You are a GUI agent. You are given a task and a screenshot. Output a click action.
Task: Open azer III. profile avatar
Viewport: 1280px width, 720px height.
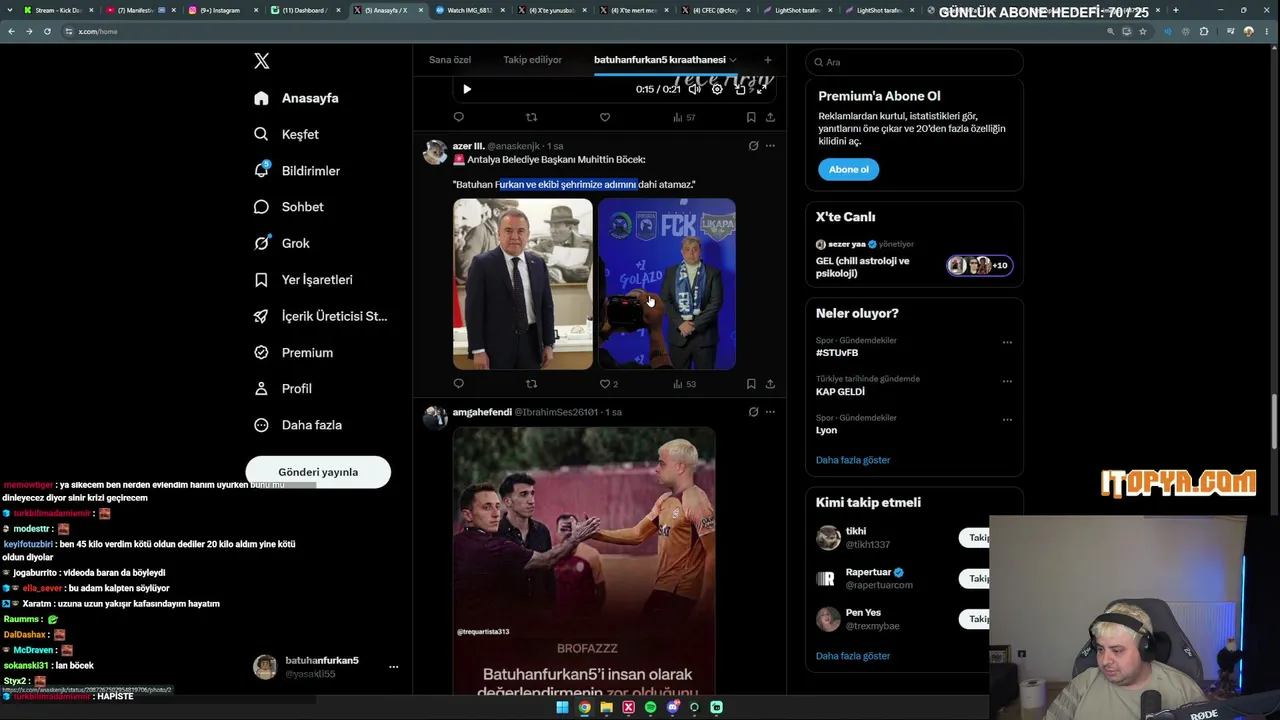pos(435,152)
